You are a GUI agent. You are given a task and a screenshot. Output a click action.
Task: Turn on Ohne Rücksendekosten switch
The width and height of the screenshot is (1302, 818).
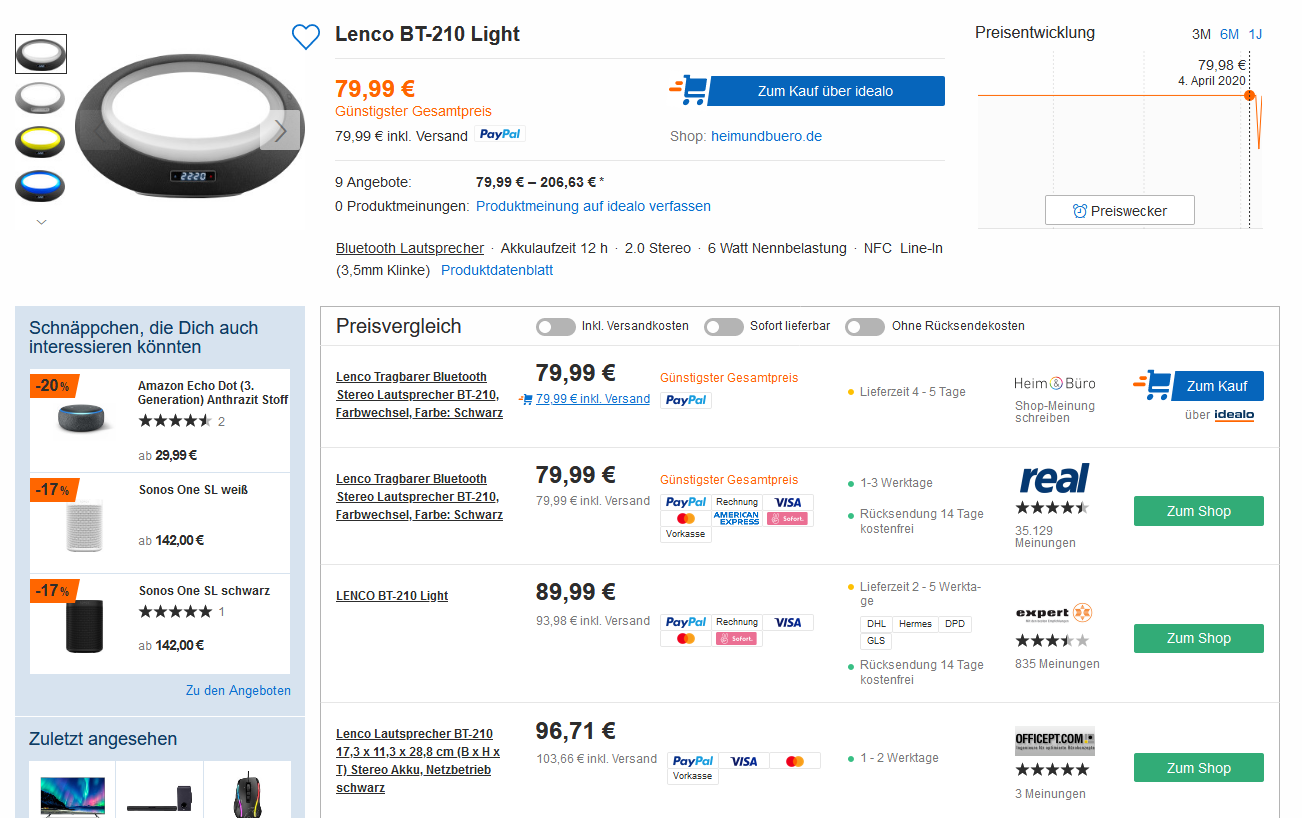865,326
